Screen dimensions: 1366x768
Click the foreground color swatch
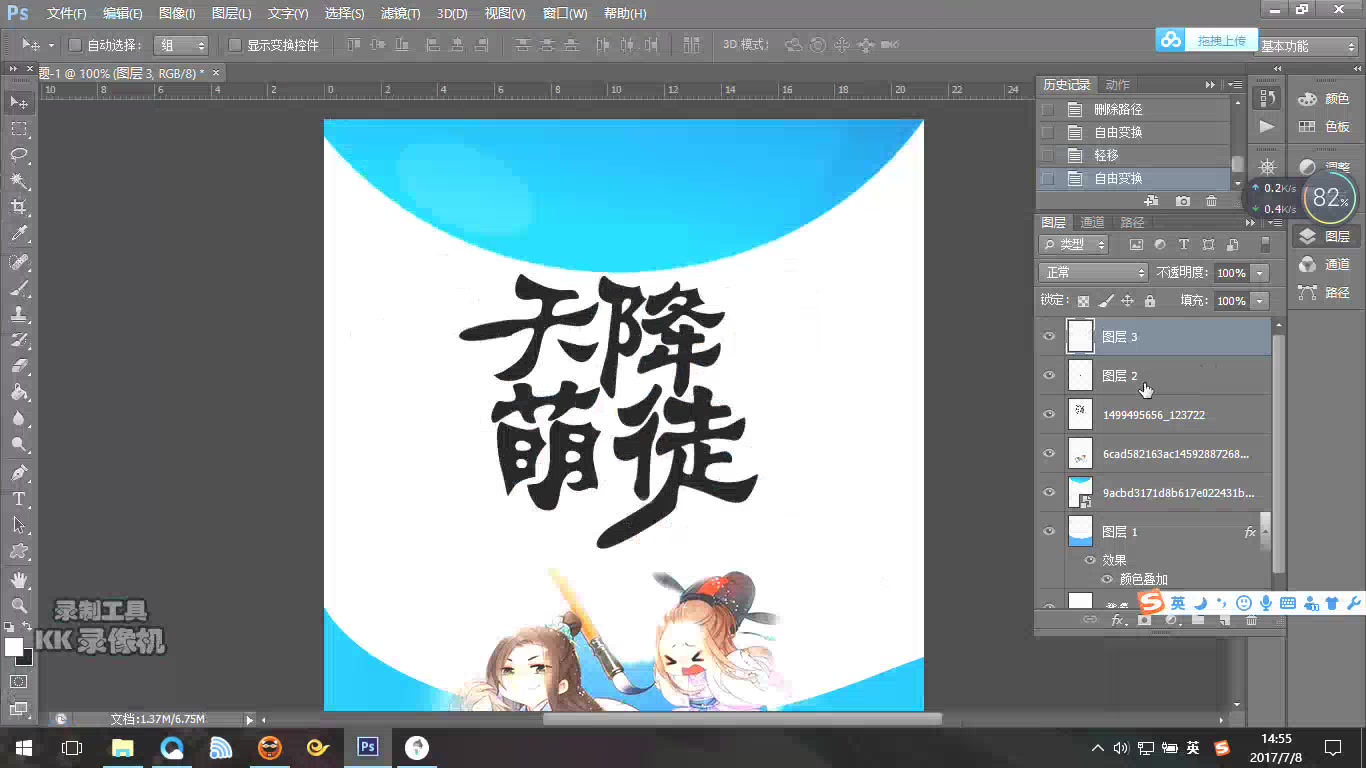tap(13, 647)
